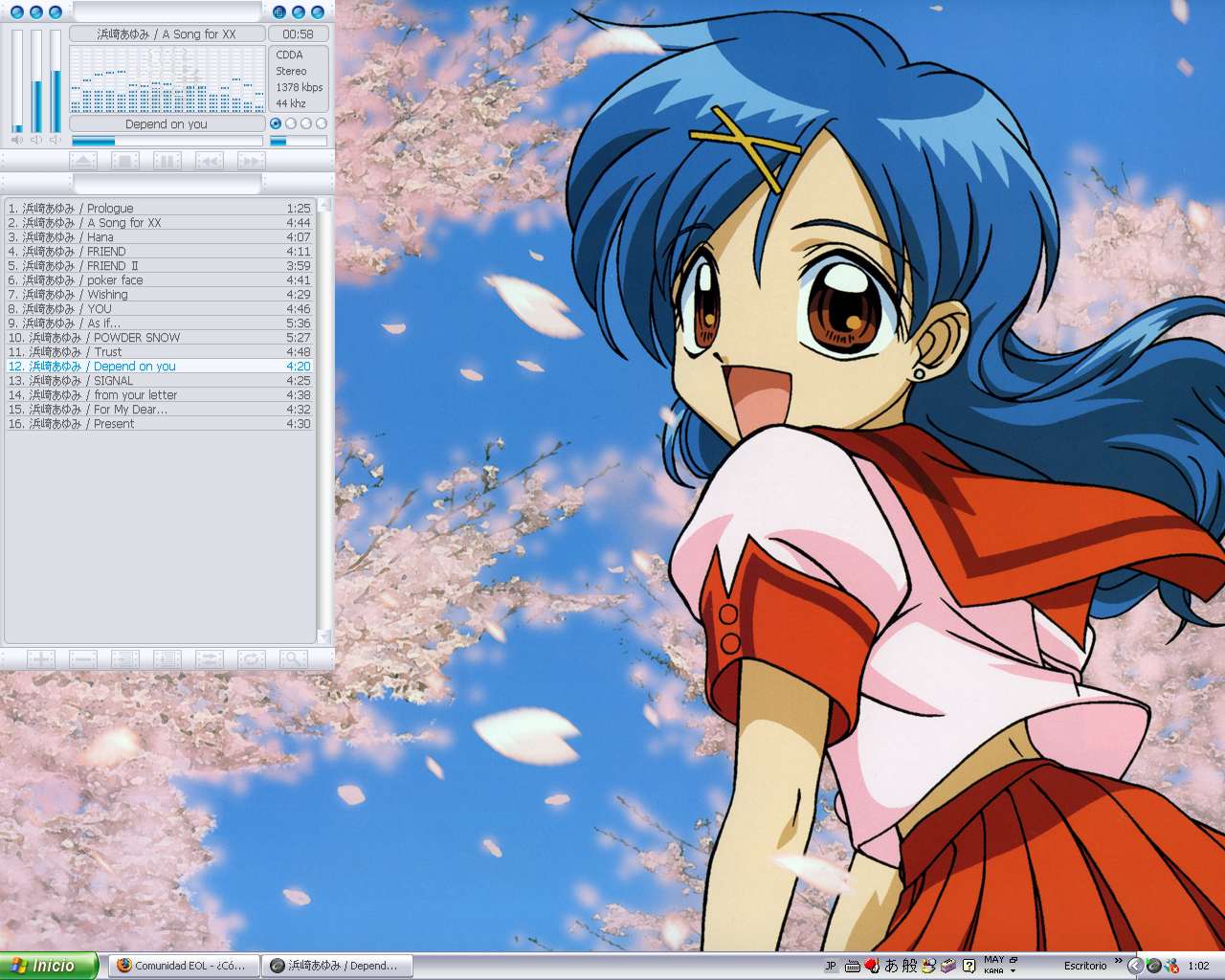Click the playlist list icon with left arrow

click(x=125, y=658)
